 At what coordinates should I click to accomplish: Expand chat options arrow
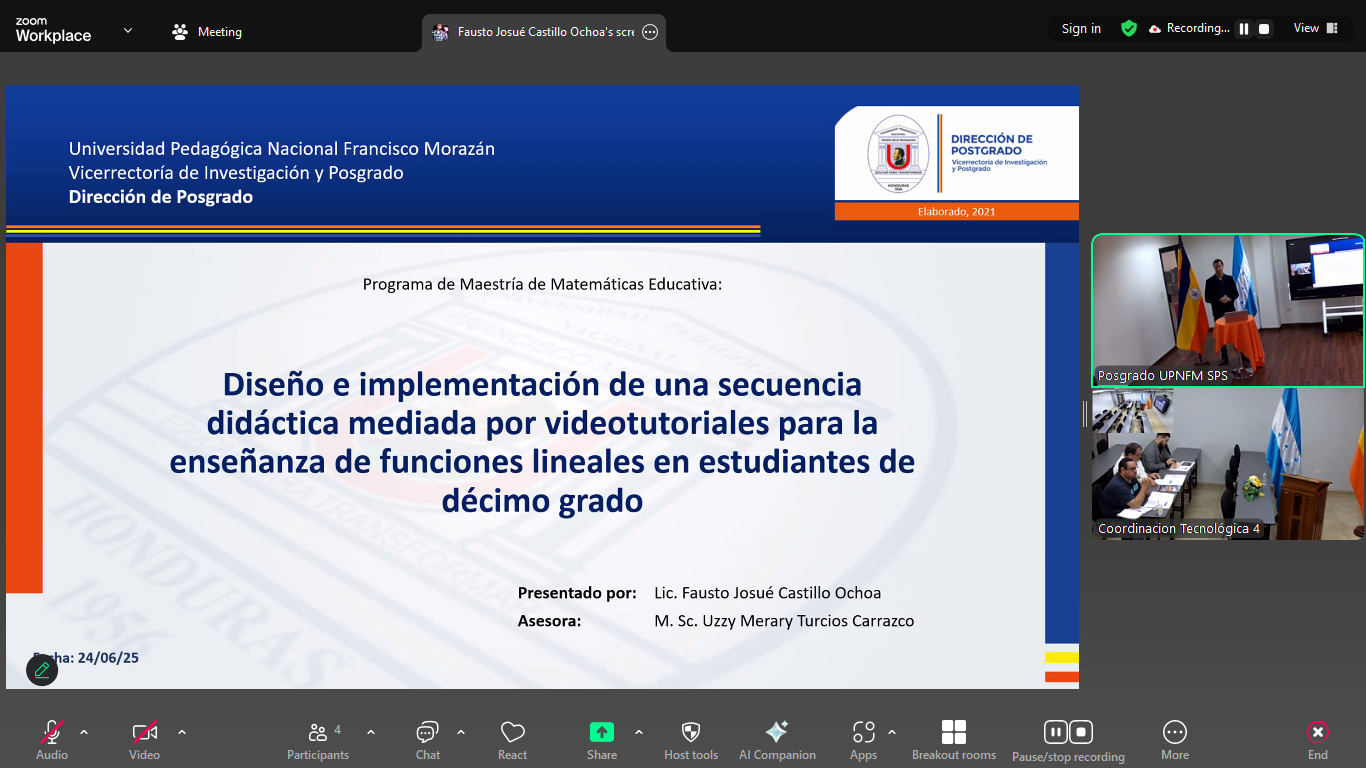pyautogui.click(x=461, y=732)
